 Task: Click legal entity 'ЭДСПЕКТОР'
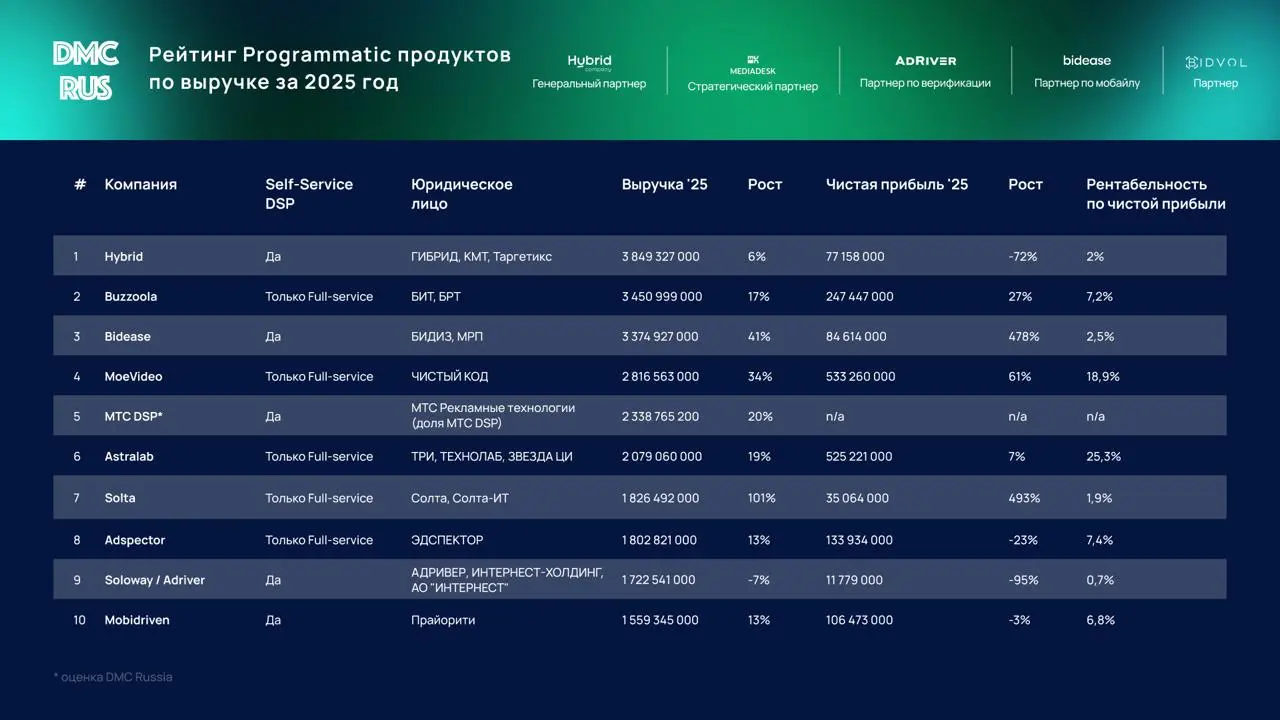click(447, 540)
